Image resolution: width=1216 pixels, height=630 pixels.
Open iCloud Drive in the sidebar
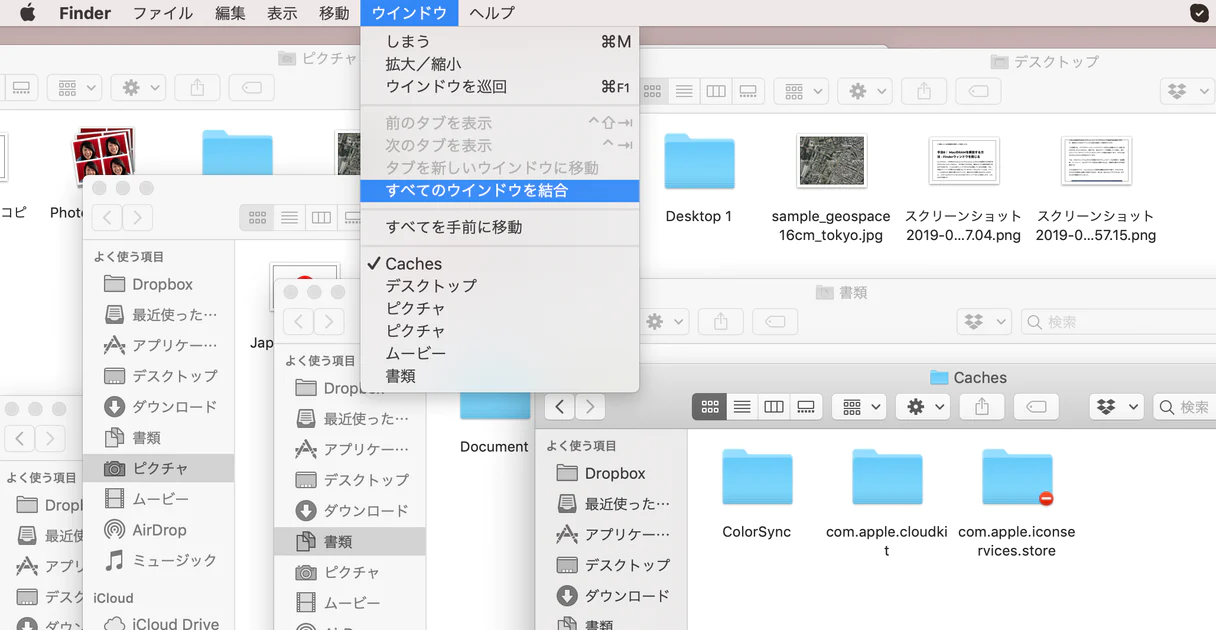pyautogui.click(x=161, y=623)
